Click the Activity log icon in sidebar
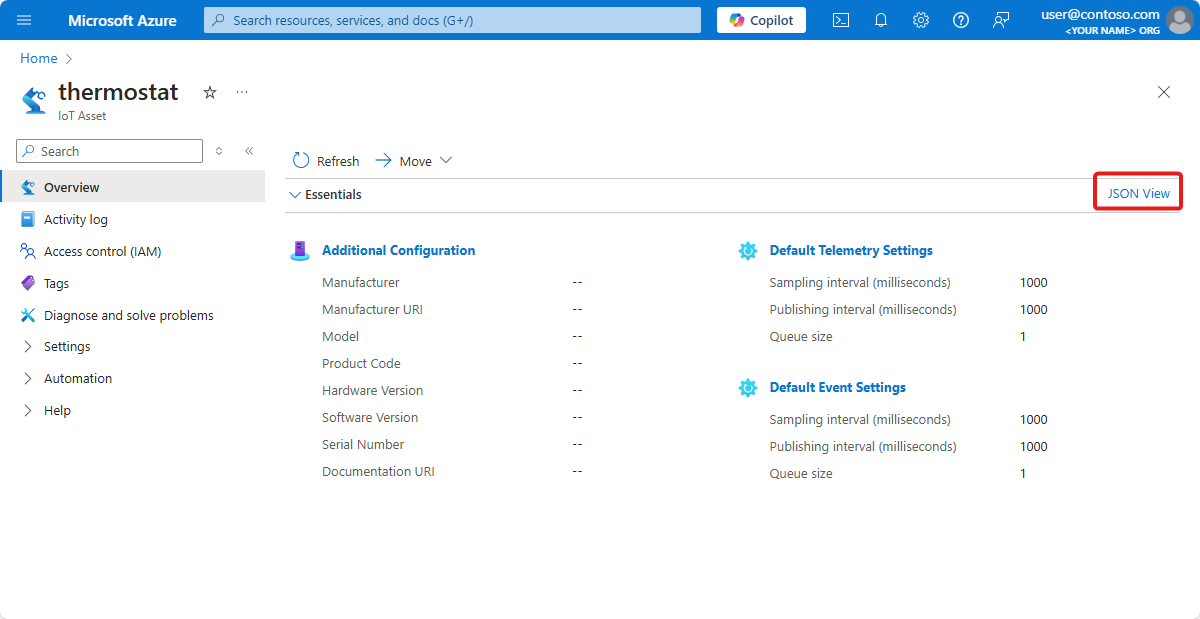Image resolution: width=1200 pixels, height=619 pixels. [x=28, y=219]
